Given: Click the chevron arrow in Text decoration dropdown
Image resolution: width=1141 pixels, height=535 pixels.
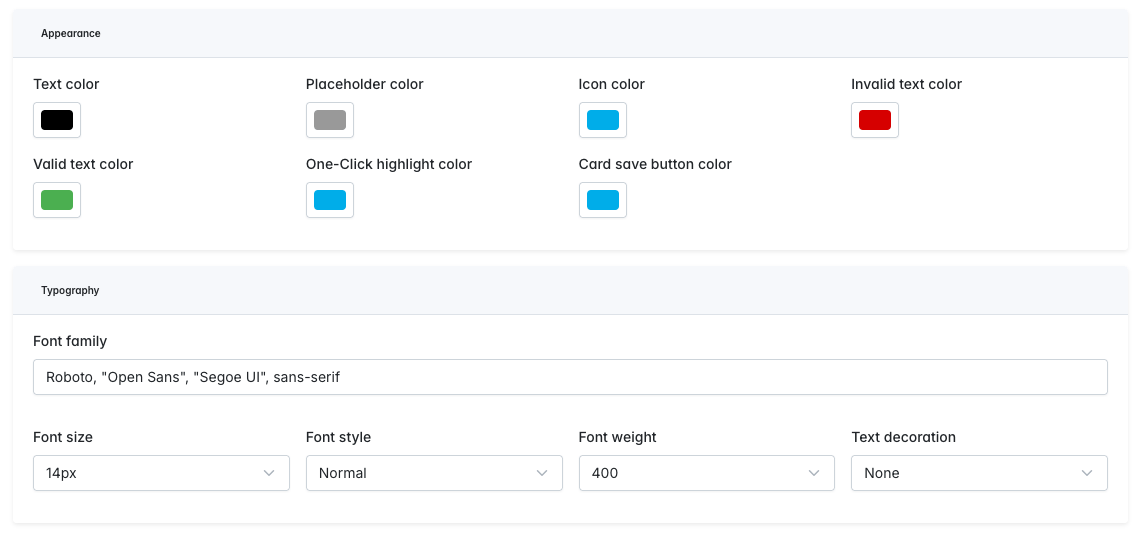Looking at the screenshot, I should click(x=1087, y=473).
